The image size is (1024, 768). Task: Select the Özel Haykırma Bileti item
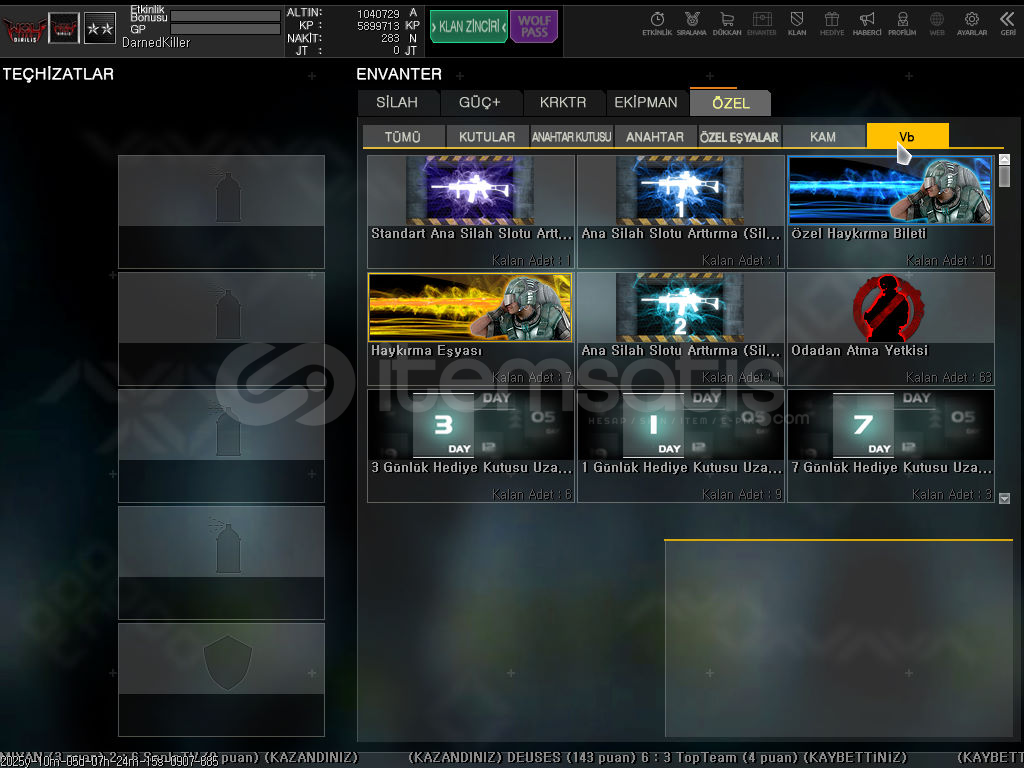tap(890, 211)
